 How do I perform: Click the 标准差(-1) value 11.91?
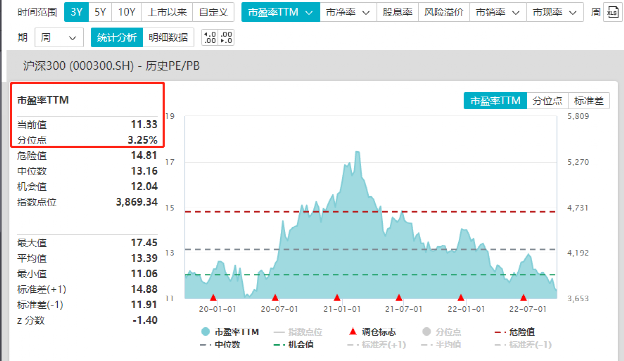(144, 305)
